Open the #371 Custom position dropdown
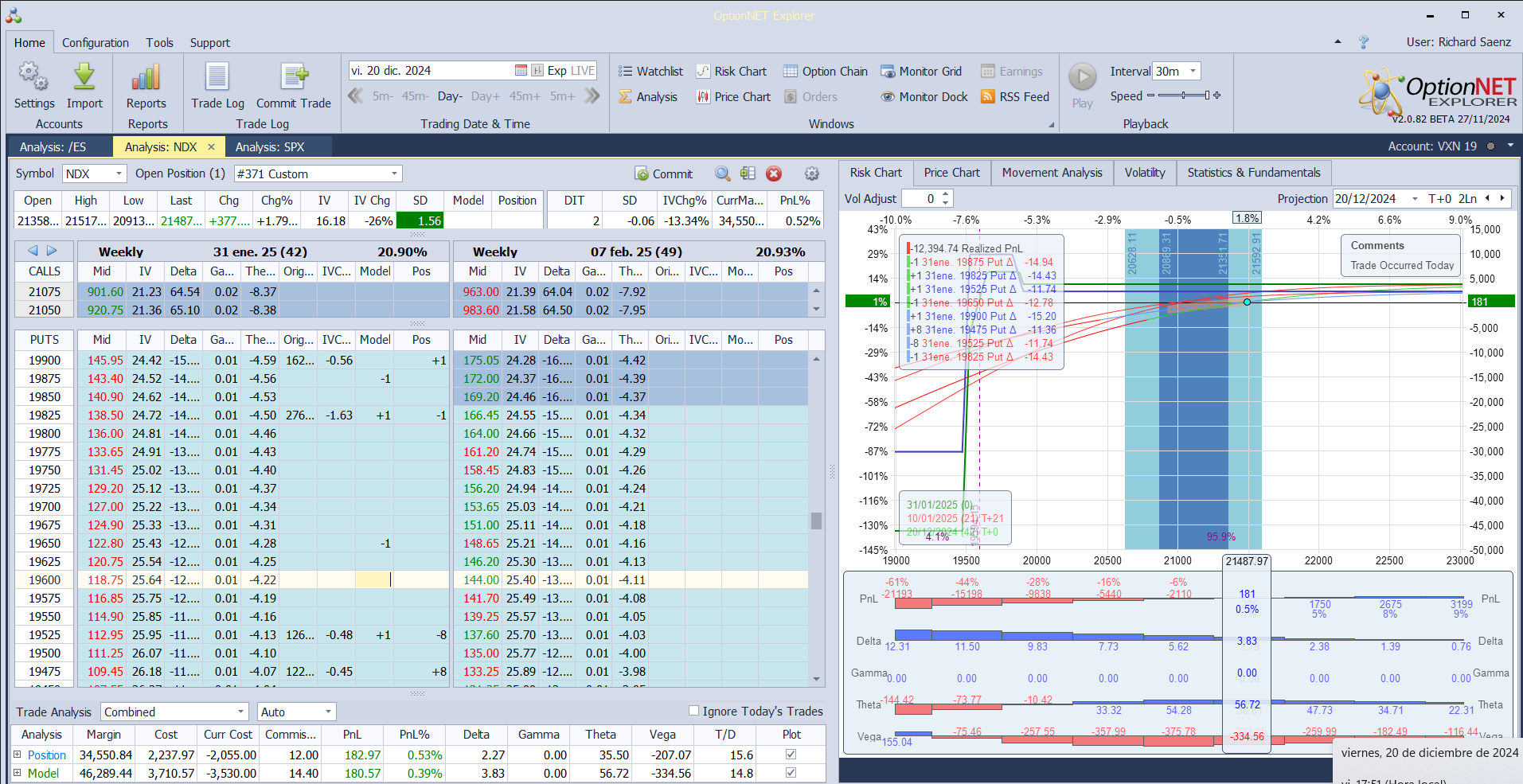The image size is (1523, 784). point(394,174)
